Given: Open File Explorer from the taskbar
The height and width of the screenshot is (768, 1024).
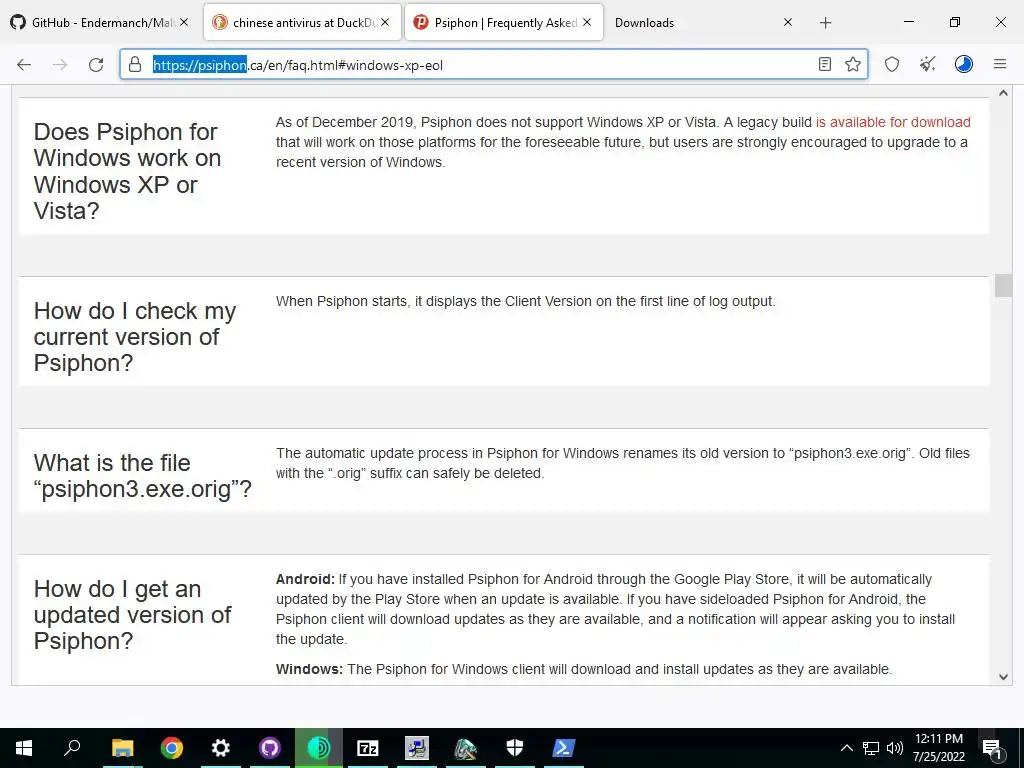Looking at the screenshot, I should click(122, 748).
